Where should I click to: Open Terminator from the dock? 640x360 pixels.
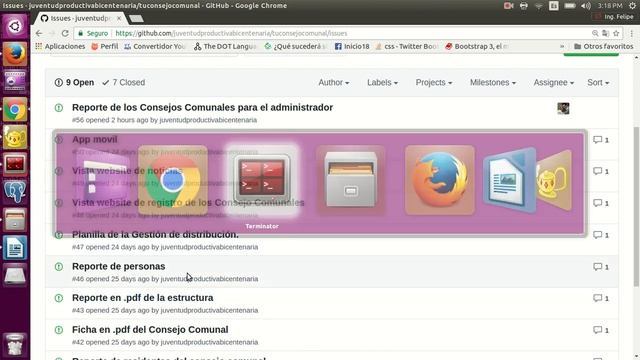point(15,164)
